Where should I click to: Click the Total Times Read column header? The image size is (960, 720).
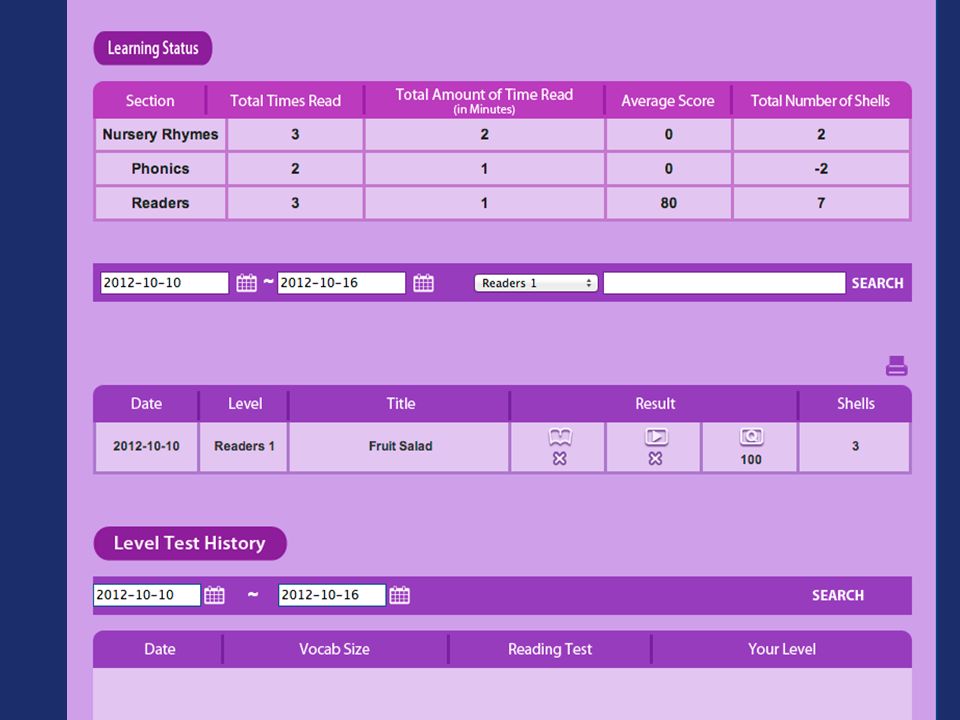click(x=285, y=101)
